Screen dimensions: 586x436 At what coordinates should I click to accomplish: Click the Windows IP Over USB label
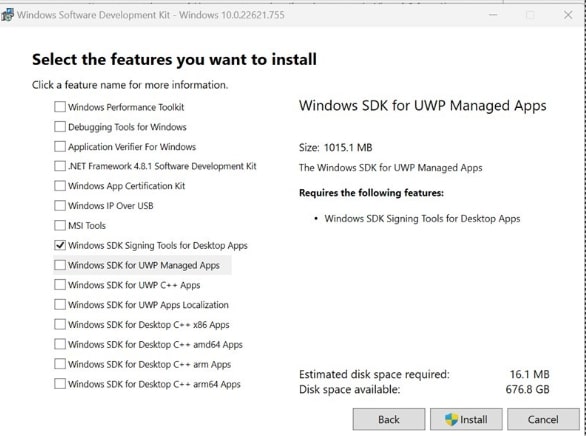pyautogui.click(x=111, y=206)
